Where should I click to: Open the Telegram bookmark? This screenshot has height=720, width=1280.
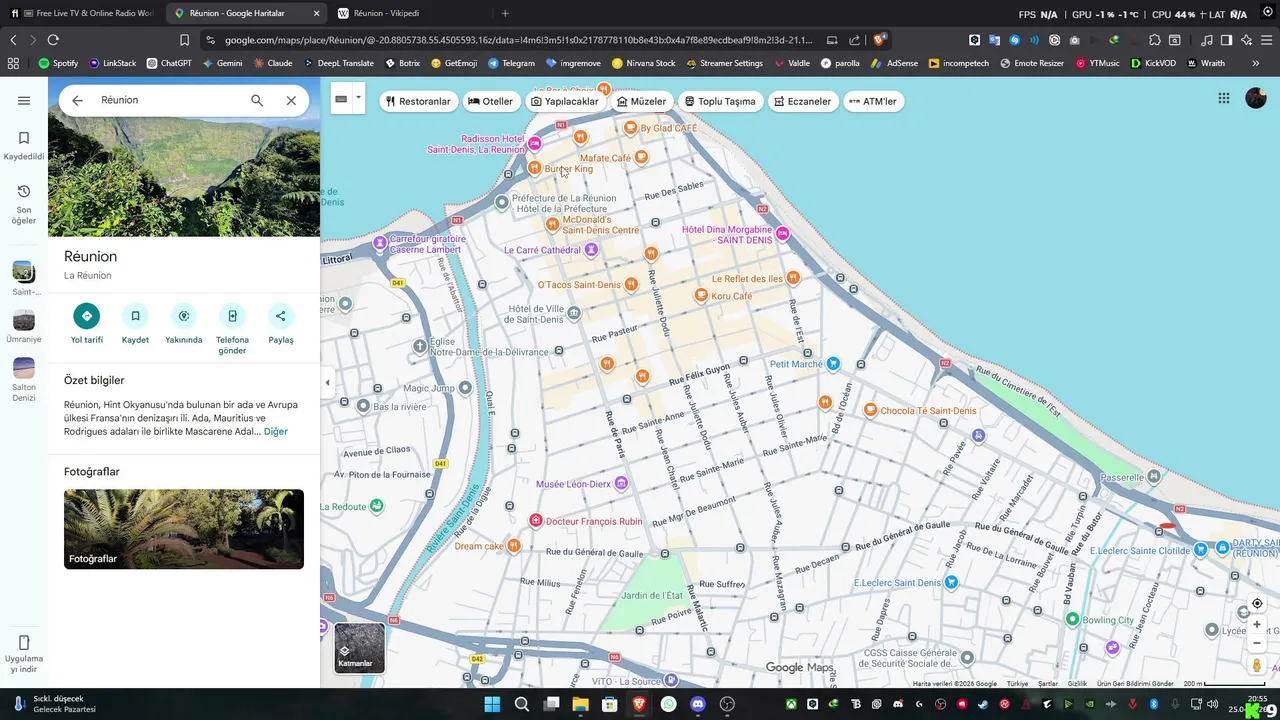[x=511, y=63]
